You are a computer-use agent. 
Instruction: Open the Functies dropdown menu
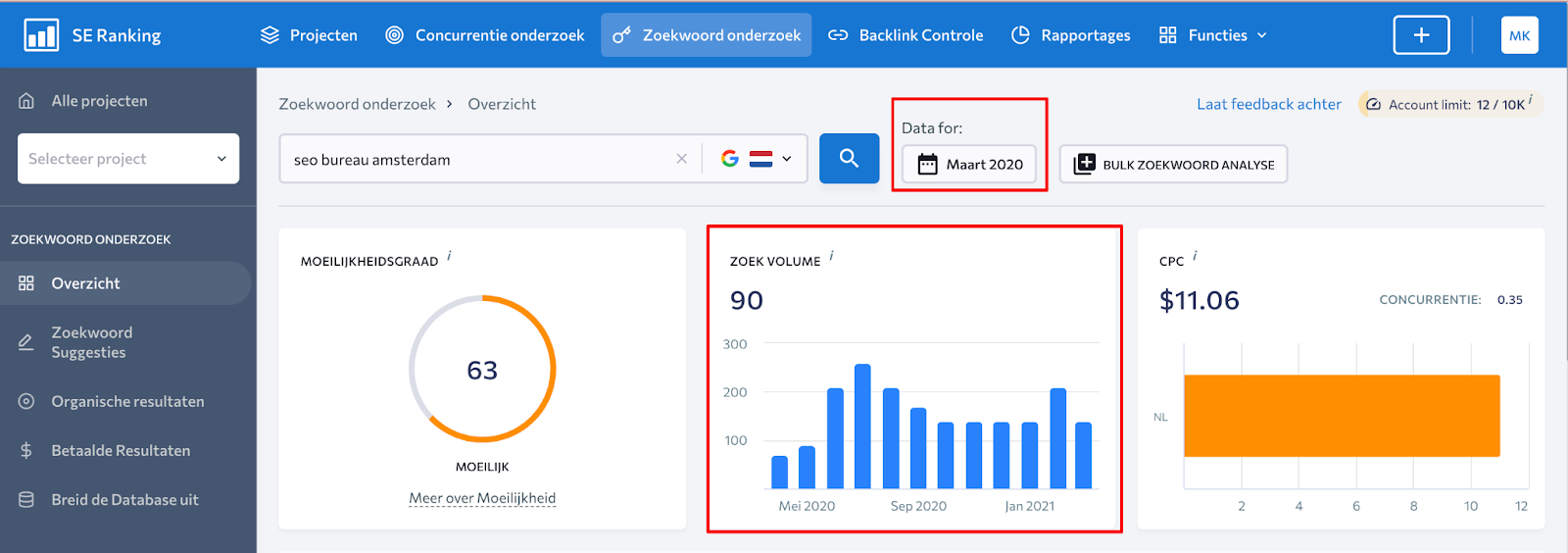[1213, 35]
